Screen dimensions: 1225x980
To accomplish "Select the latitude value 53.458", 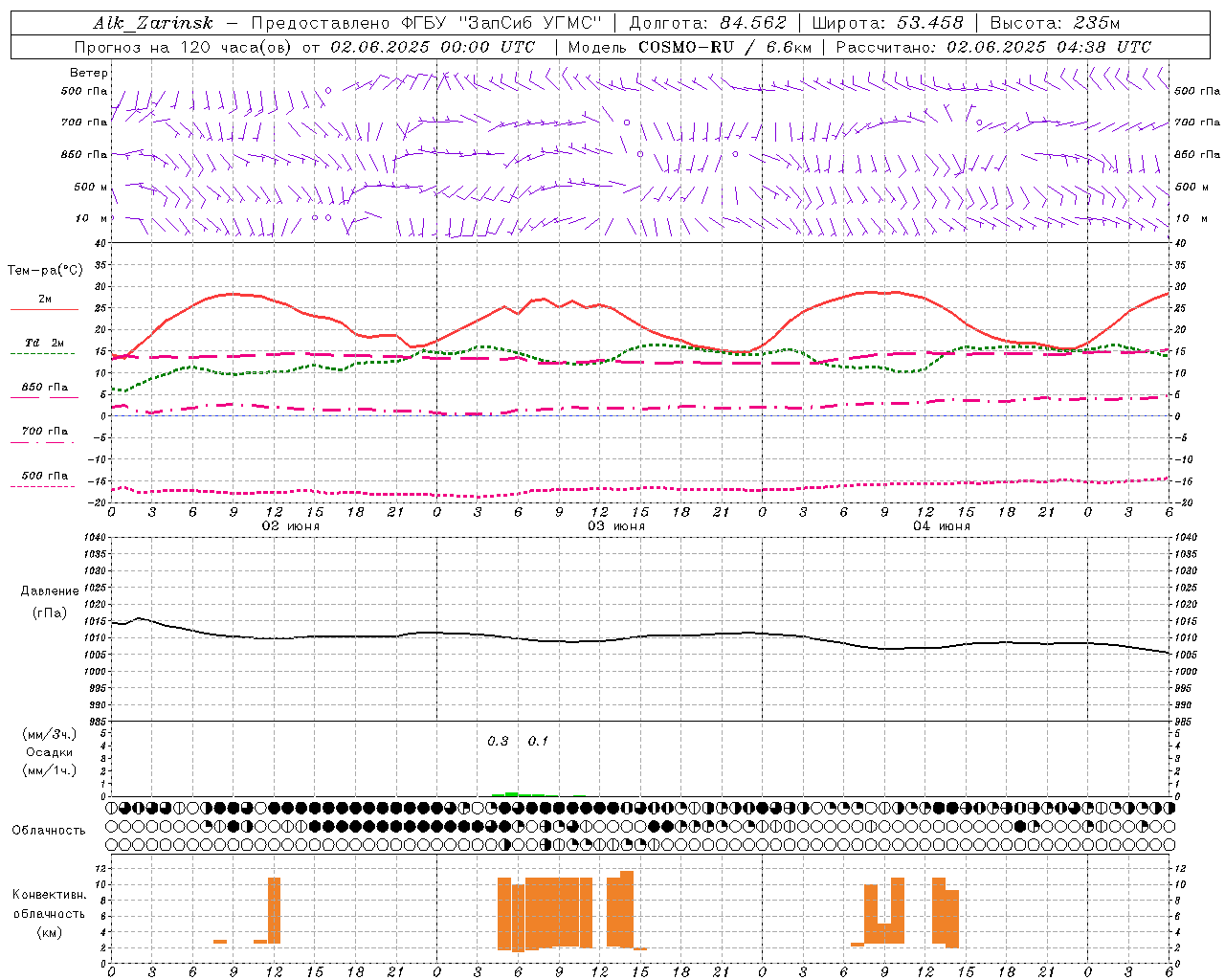I will click(x=930, y=23).
